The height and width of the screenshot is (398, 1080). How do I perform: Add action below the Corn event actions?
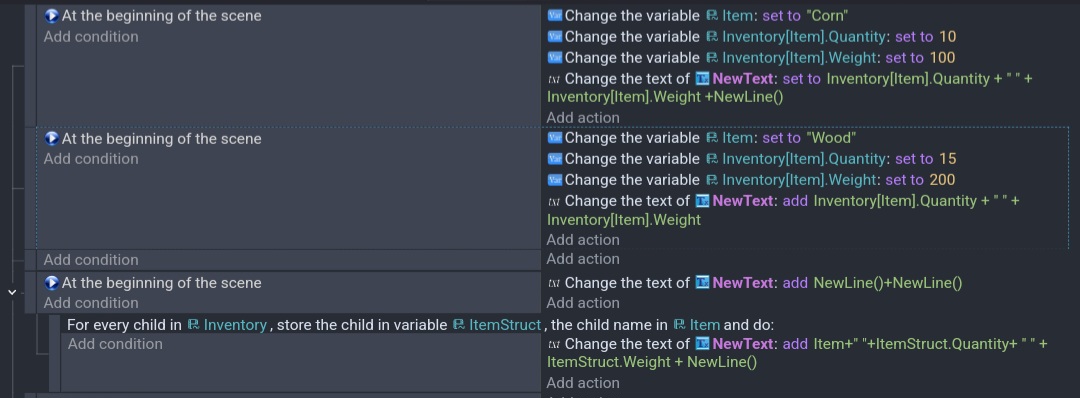pos(583,117)
